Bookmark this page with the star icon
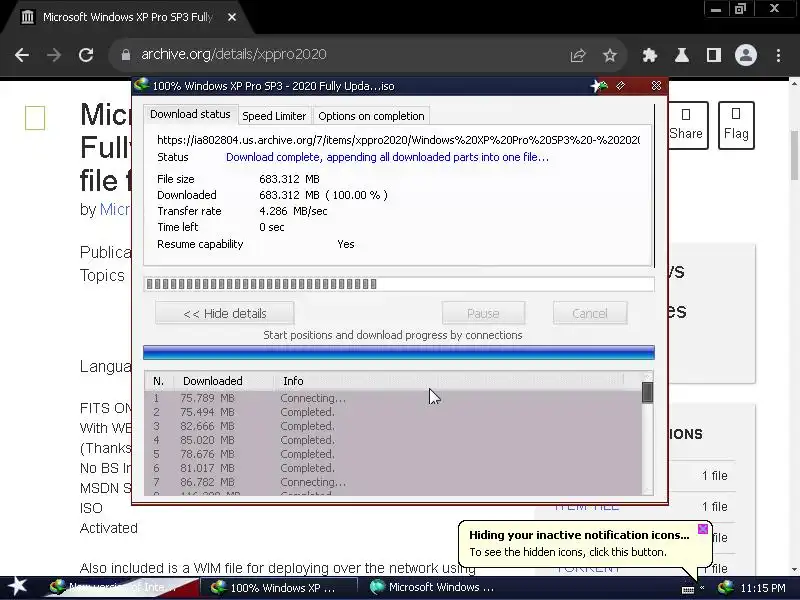This screenshot has width=800, height=600. click(x=610, y=55)
